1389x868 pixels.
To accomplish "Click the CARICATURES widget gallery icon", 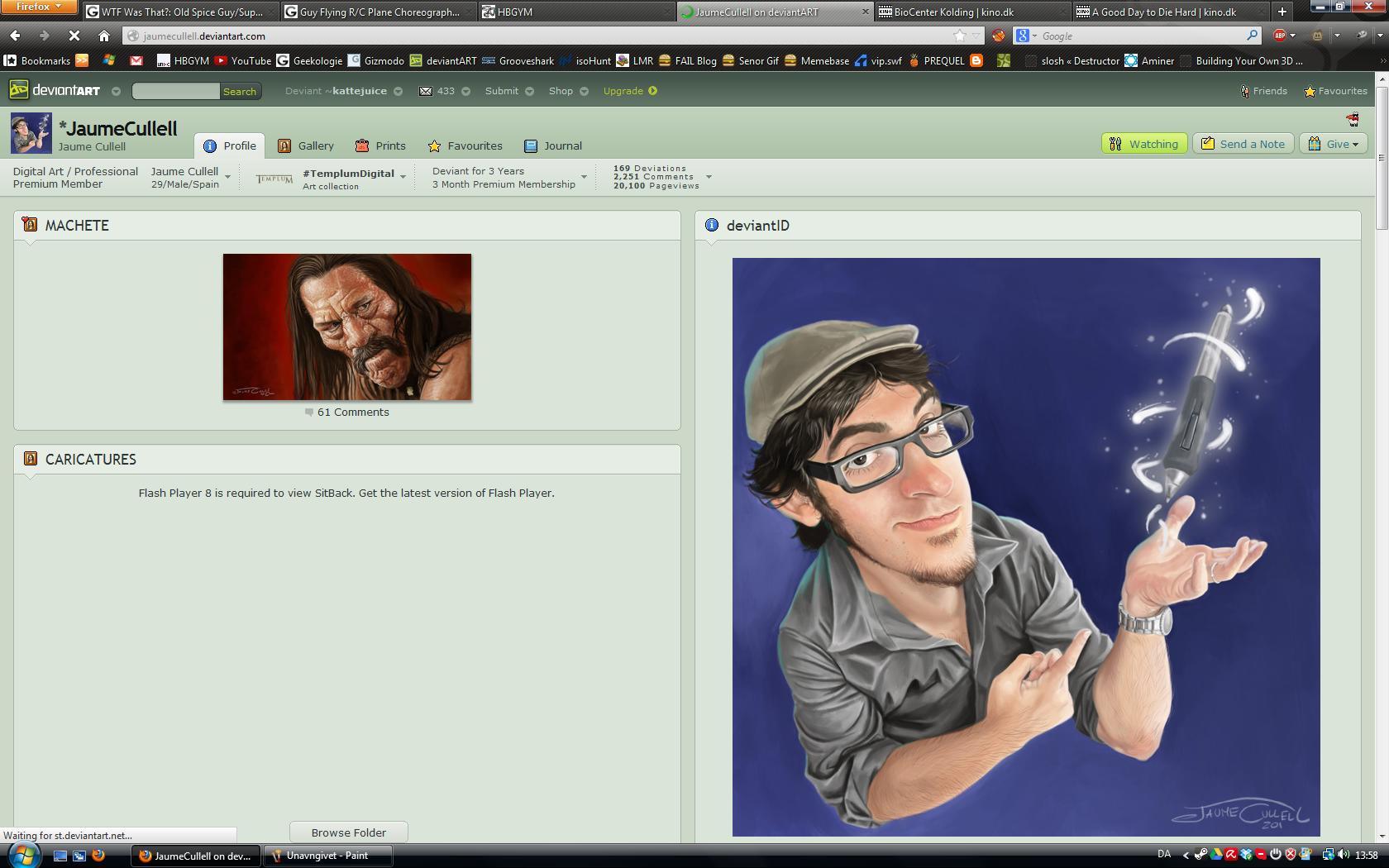I will (x=30, y=459).
